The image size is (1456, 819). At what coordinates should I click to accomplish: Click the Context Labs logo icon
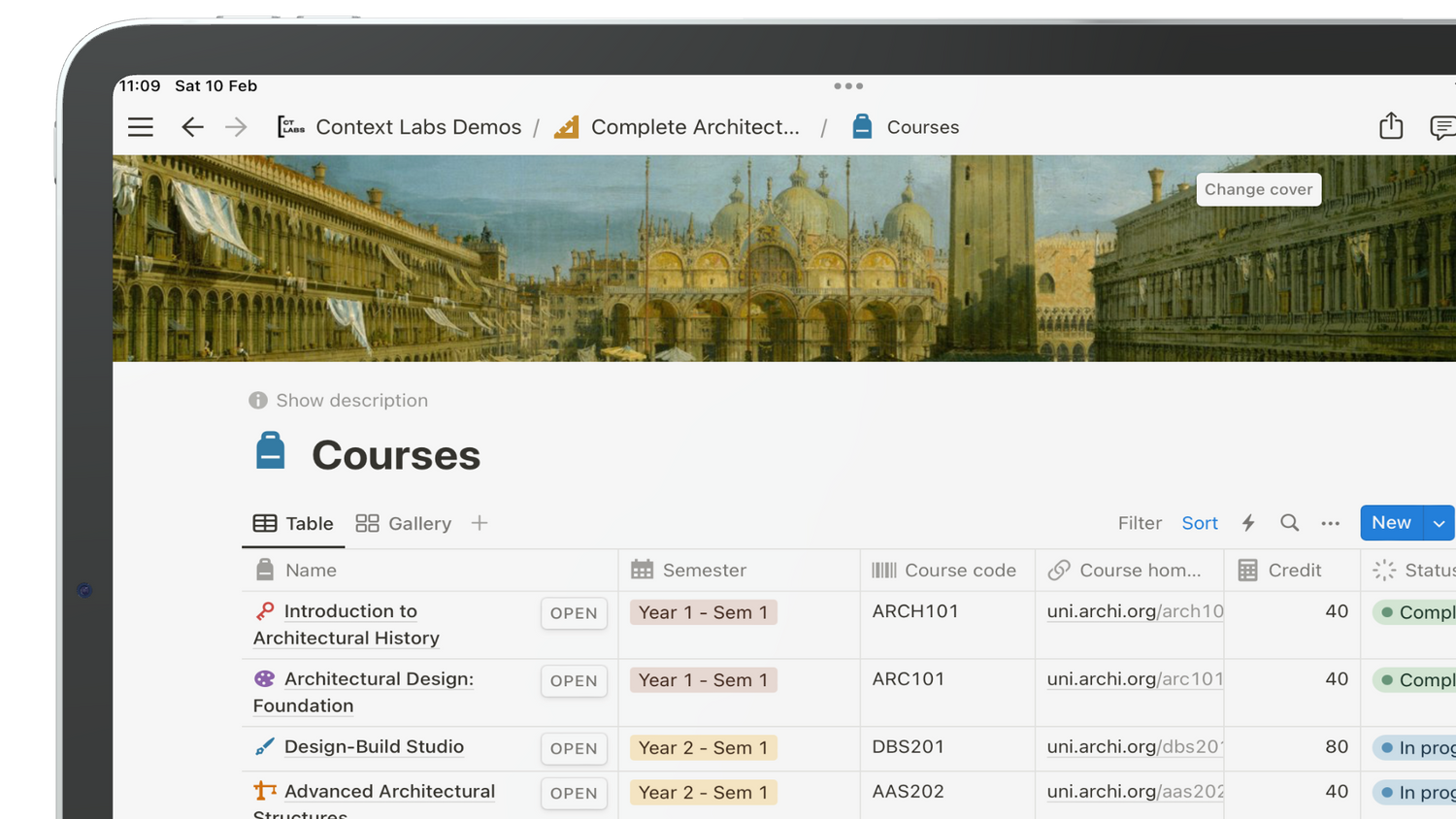tap(291, 127)
